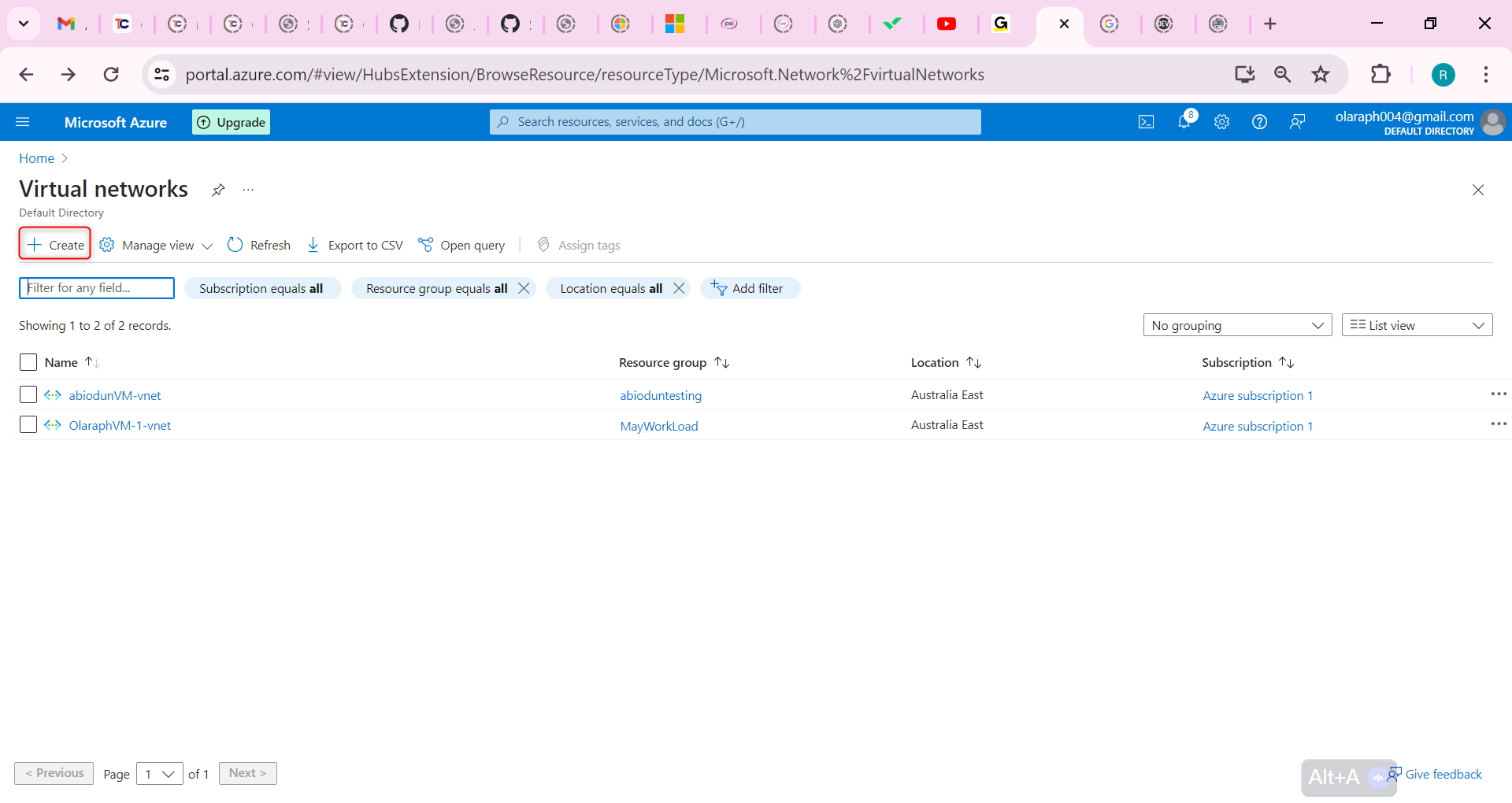Edit the Subscription equals all filter
This screenshot has width=1512, height=803.
pos(262,288)
